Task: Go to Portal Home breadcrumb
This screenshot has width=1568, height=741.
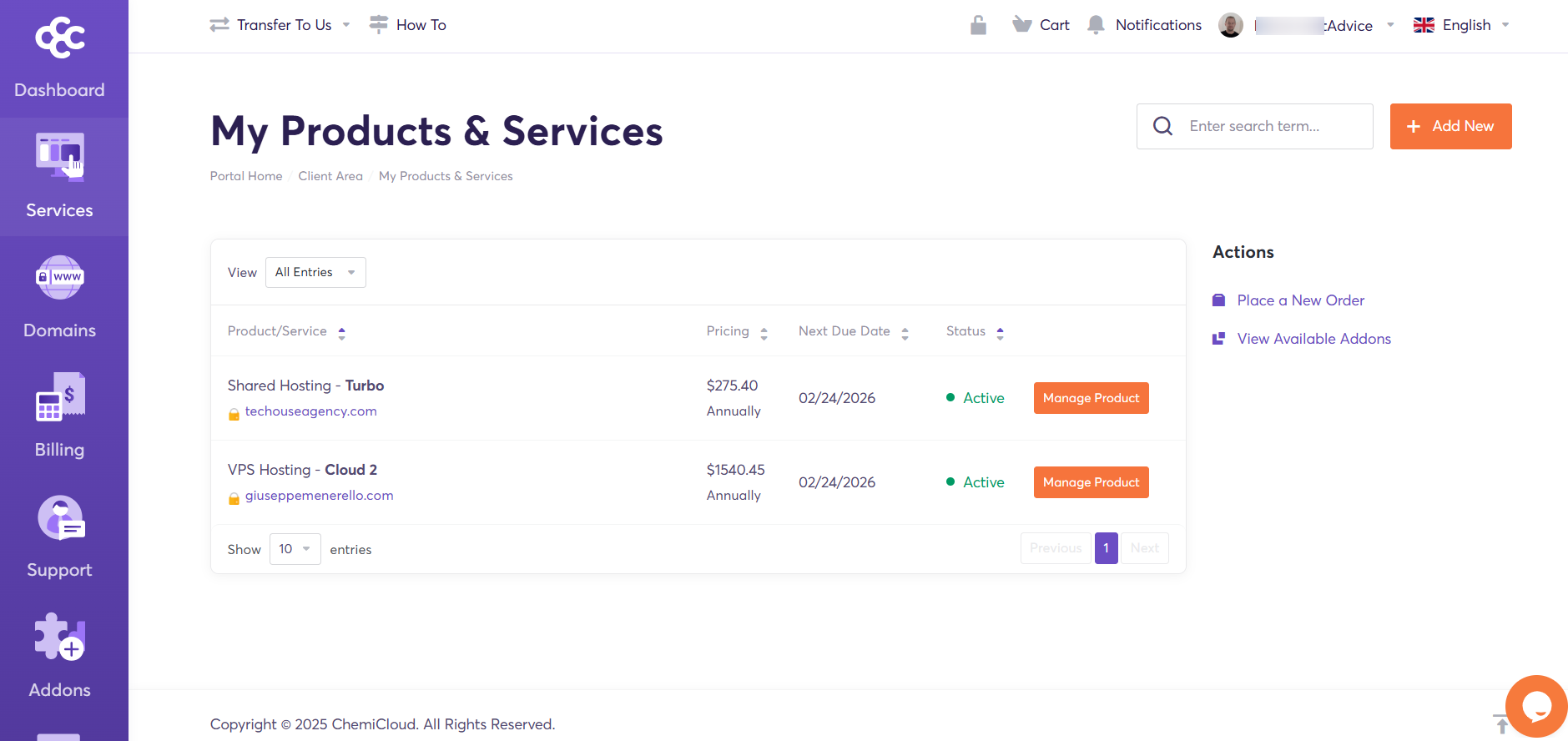Action: tap(246, 176)
